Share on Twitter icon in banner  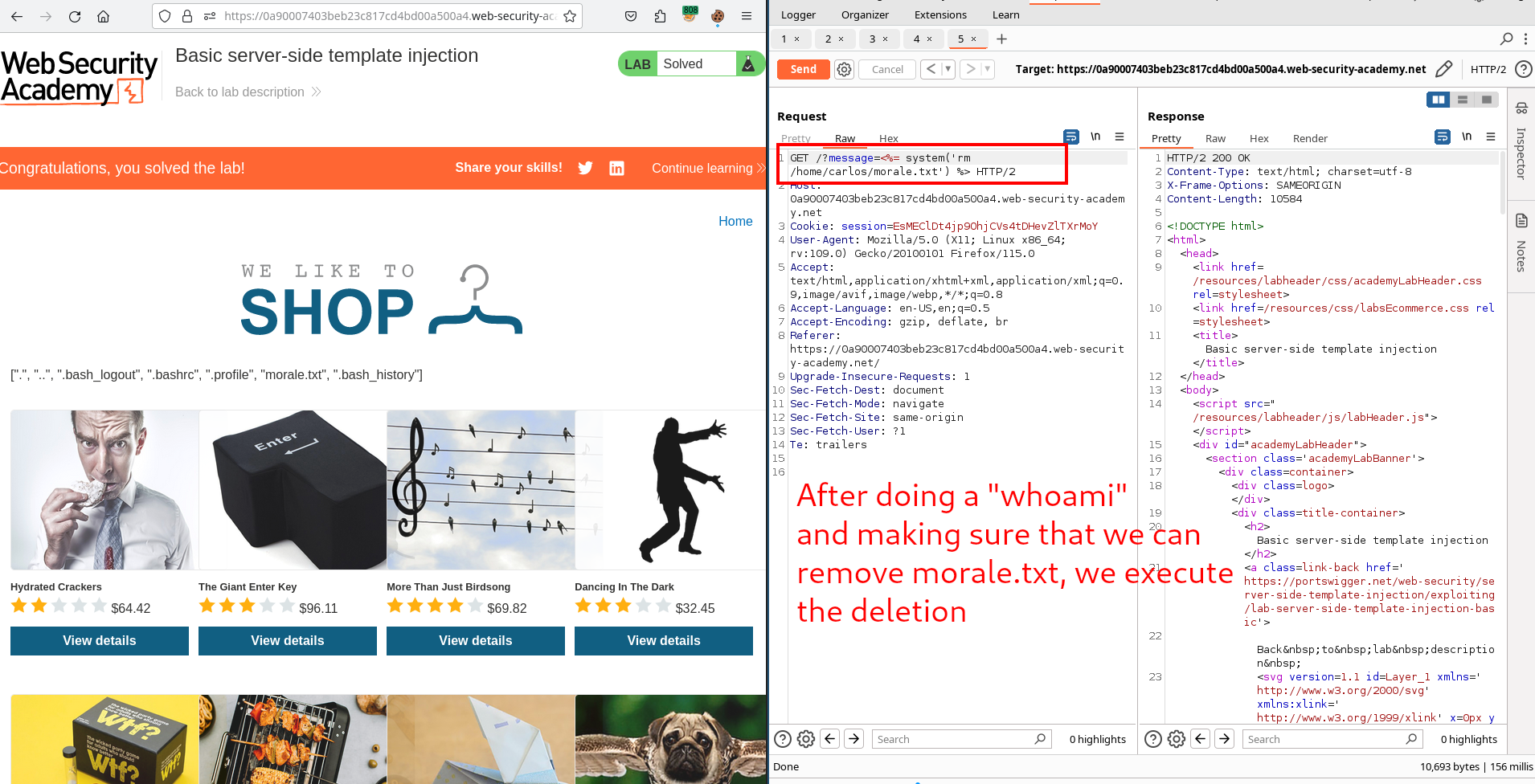585,168
